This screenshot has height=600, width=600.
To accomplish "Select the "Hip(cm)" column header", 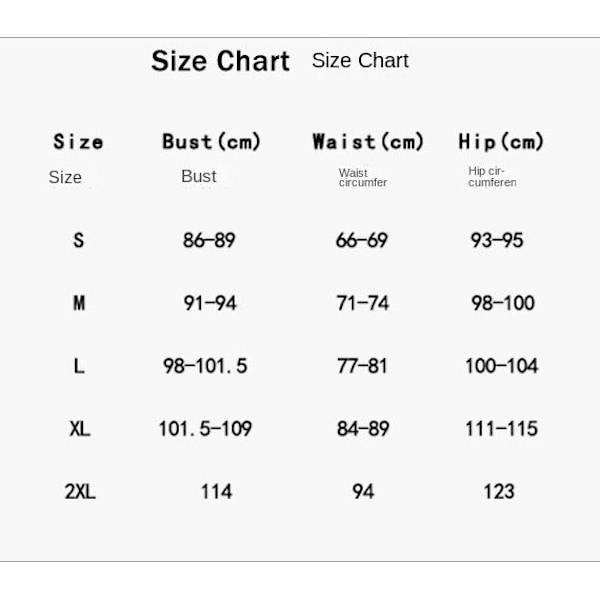I will (501, 142).
